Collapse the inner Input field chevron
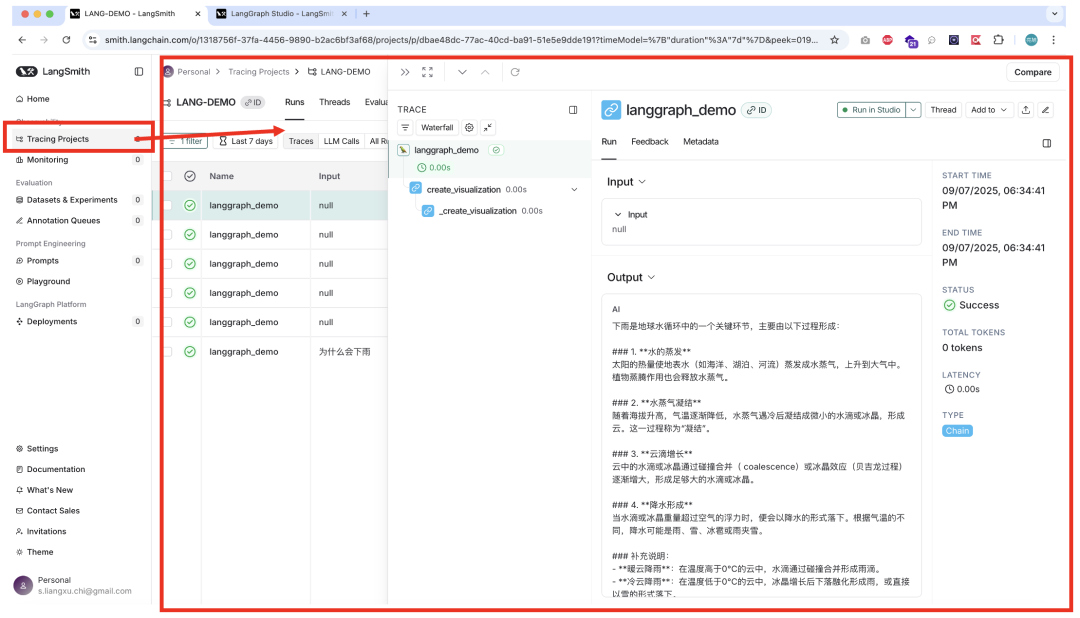This screenshot has width=1080, height=618. pos(618,215)
